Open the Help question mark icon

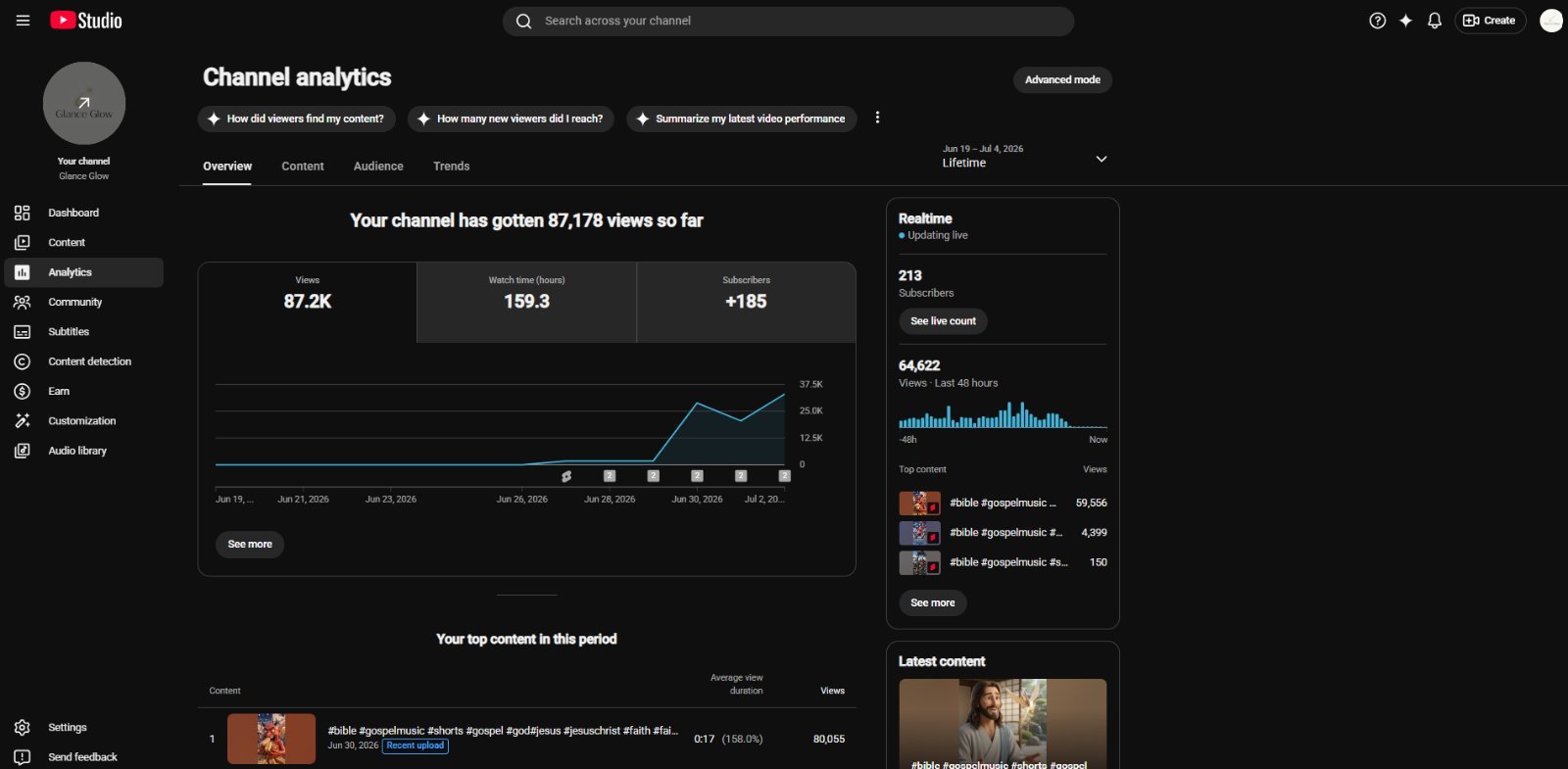[x=1377, y=21]
